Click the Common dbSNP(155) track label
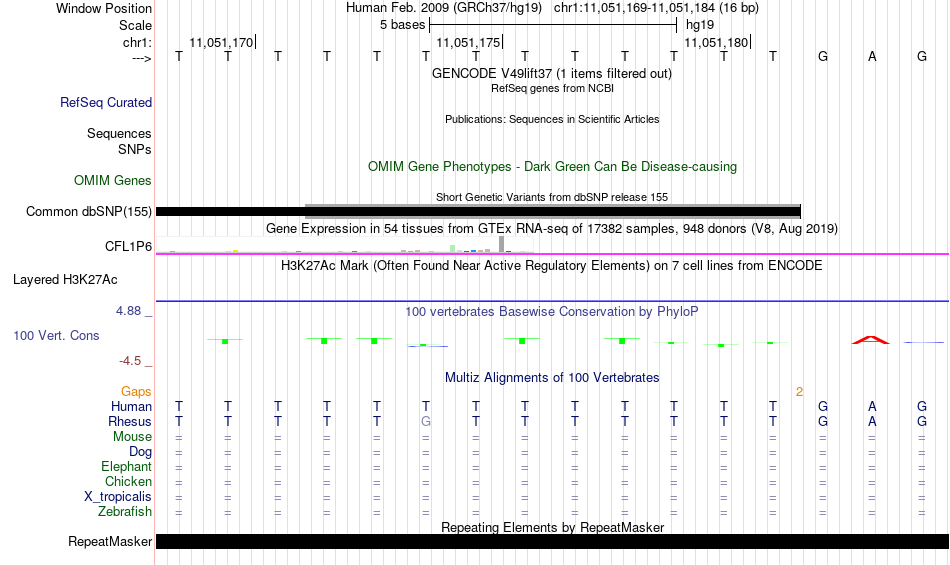This screenshot has width=950, height=565. point(89,211)
